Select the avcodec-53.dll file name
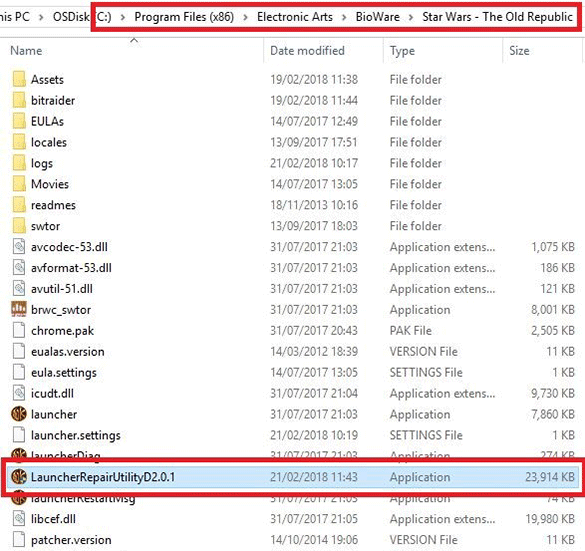The height and width of the screenshot is (551, 585). point(69,247)
